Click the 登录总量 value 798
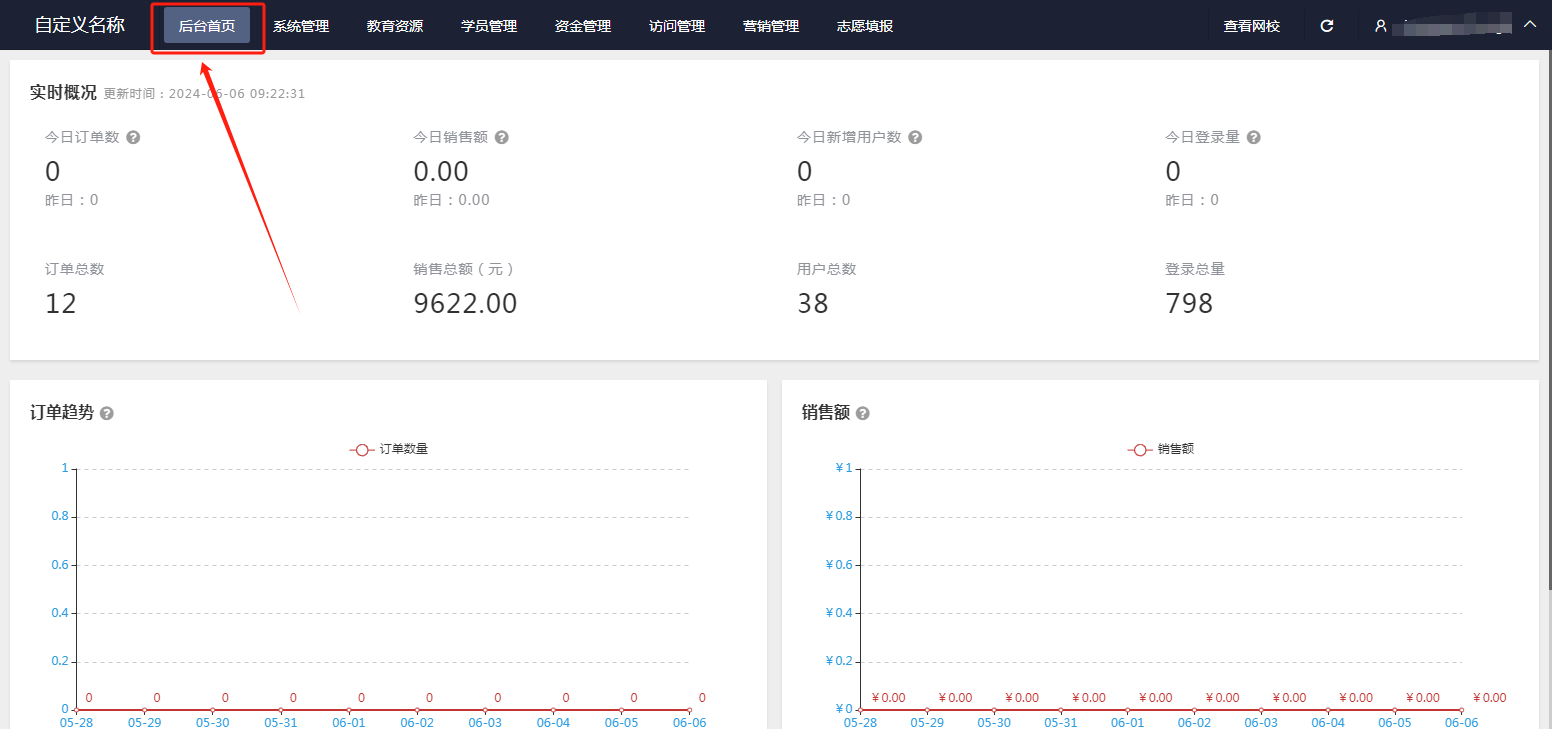 point(1190,304)
